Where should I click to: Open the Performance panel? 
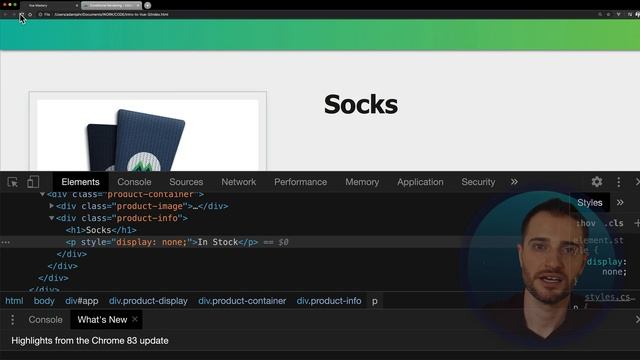(300, 182)
